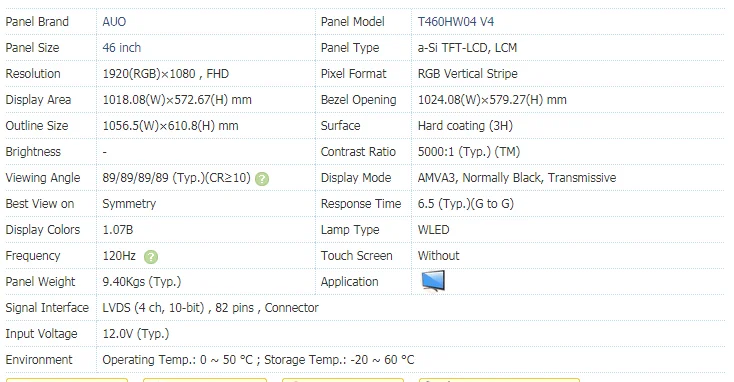Click the TV monitor Application icon
The image size is (734, 382).
click(x=433, y=281)
